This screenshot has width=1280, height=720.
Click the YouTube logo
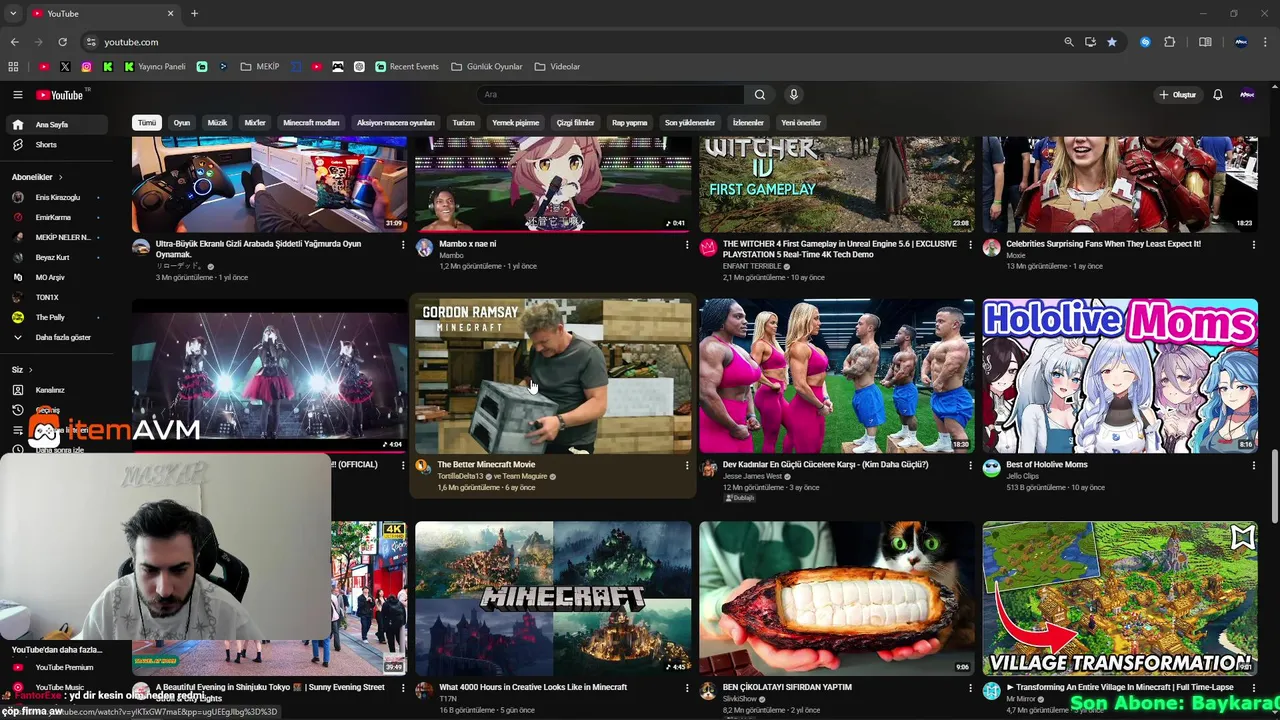coord(60,95)
